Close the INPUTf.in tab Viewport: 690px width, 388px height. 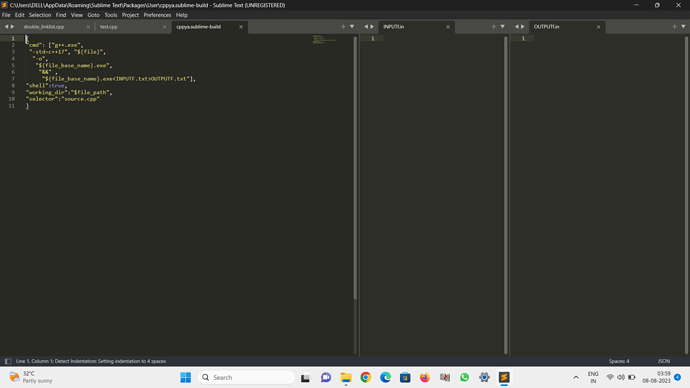pyautogui.click(x=448, y=27)
